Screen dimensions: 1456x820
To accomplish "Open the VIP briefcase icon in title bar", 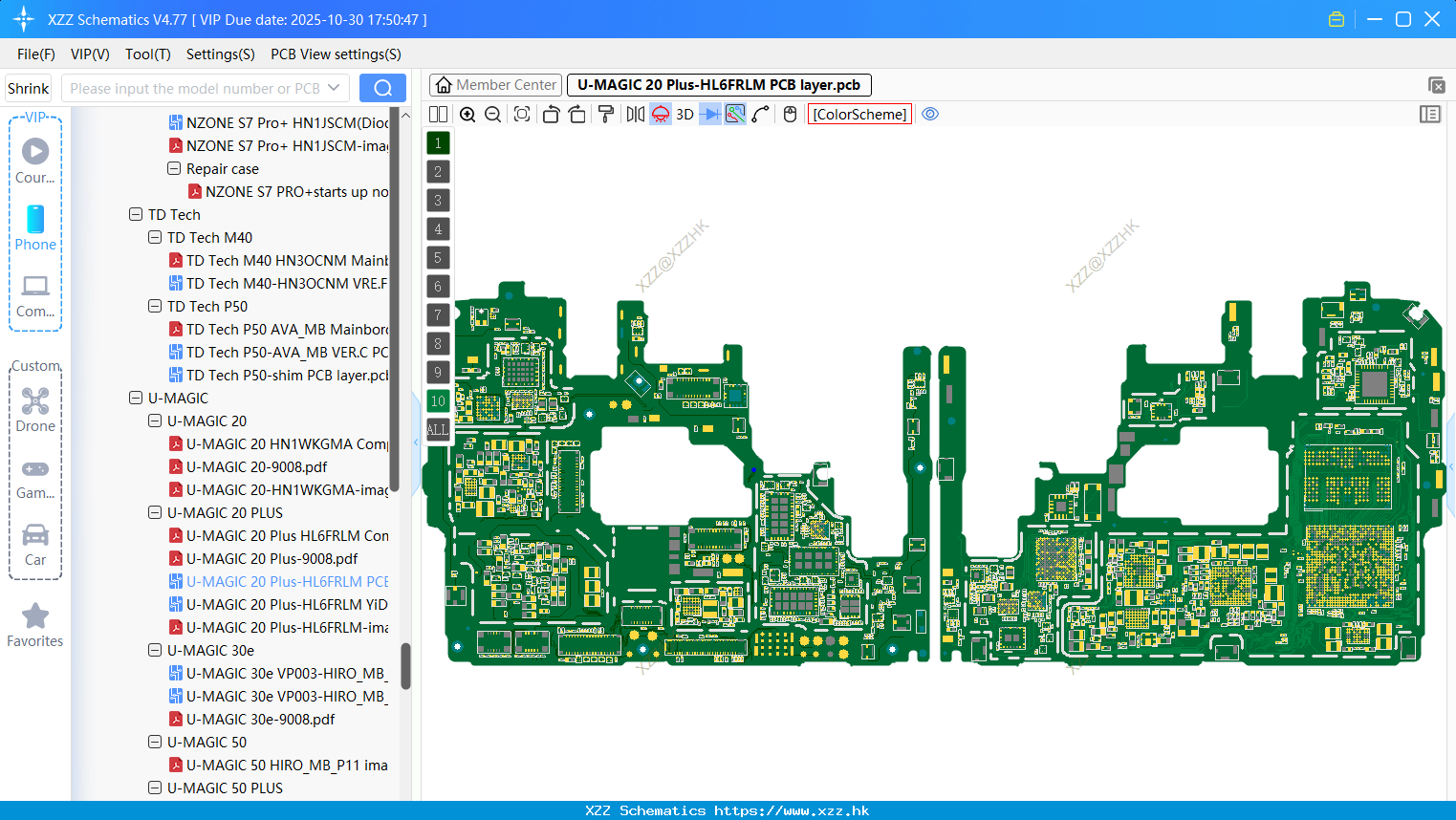I will [1336, 19].
